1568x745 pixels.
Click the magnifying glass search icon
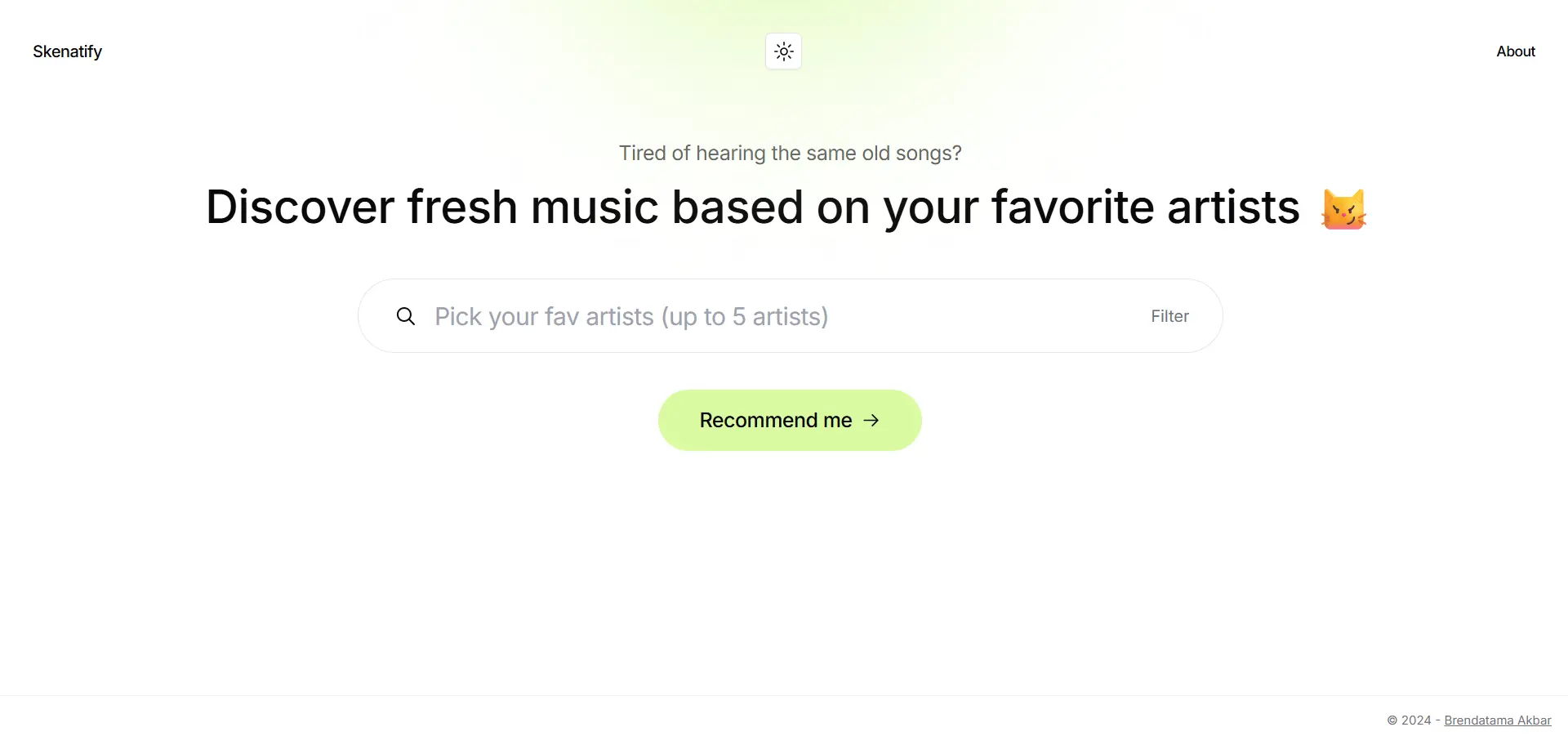406,316
